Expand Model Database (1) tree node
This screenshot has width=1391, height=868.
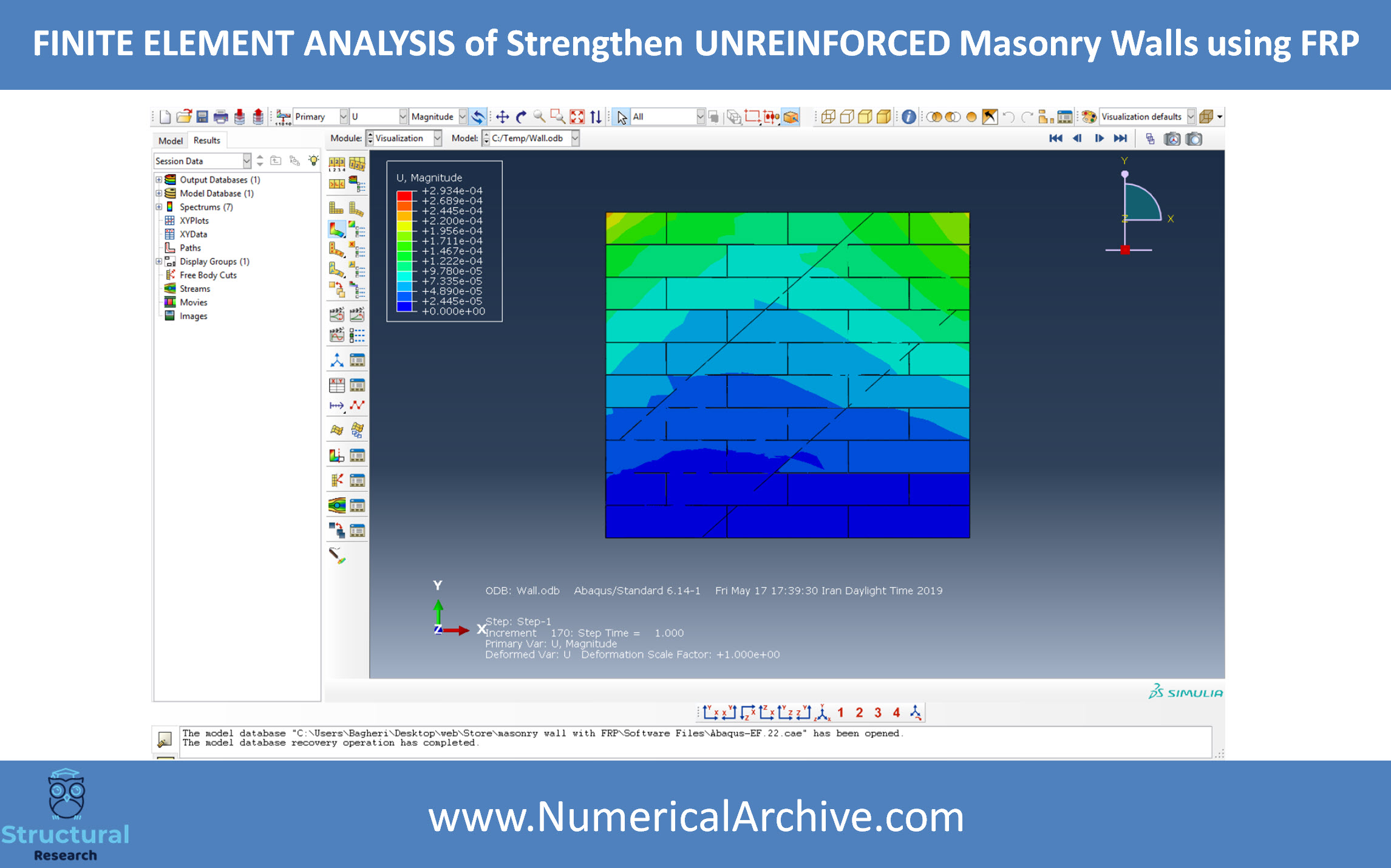tap(159, 193)
